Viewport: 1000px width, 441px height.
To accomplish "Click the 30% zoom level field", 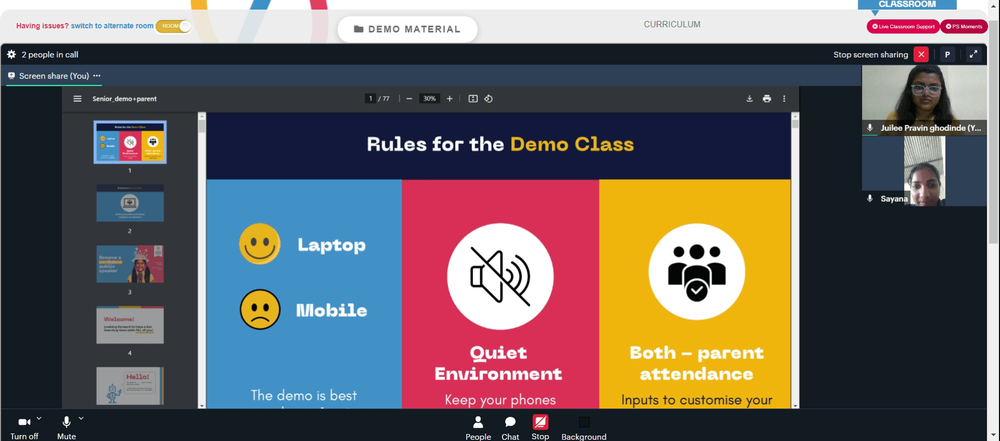I will click(429, 98).
